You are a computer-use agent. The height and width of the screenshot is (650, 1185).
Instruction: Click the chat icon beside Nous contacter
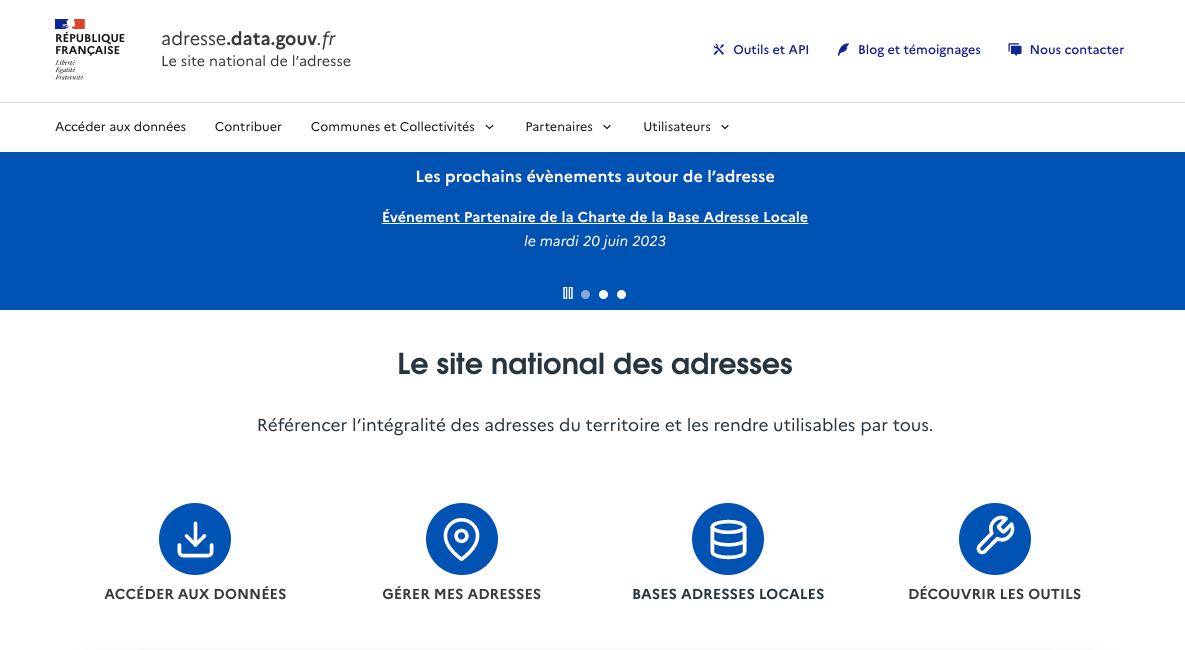pyautogui.click(x=1015, y=50)
